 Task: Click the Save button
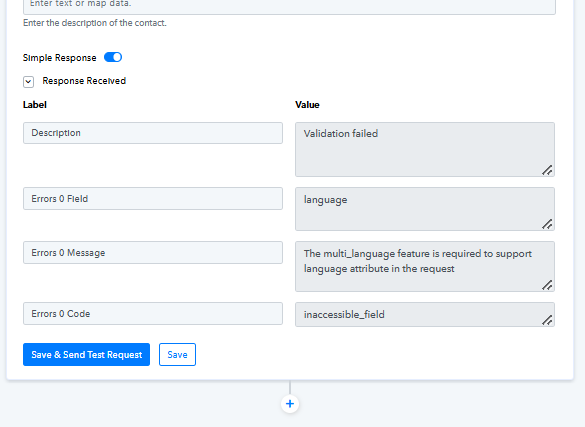(177, 355)
